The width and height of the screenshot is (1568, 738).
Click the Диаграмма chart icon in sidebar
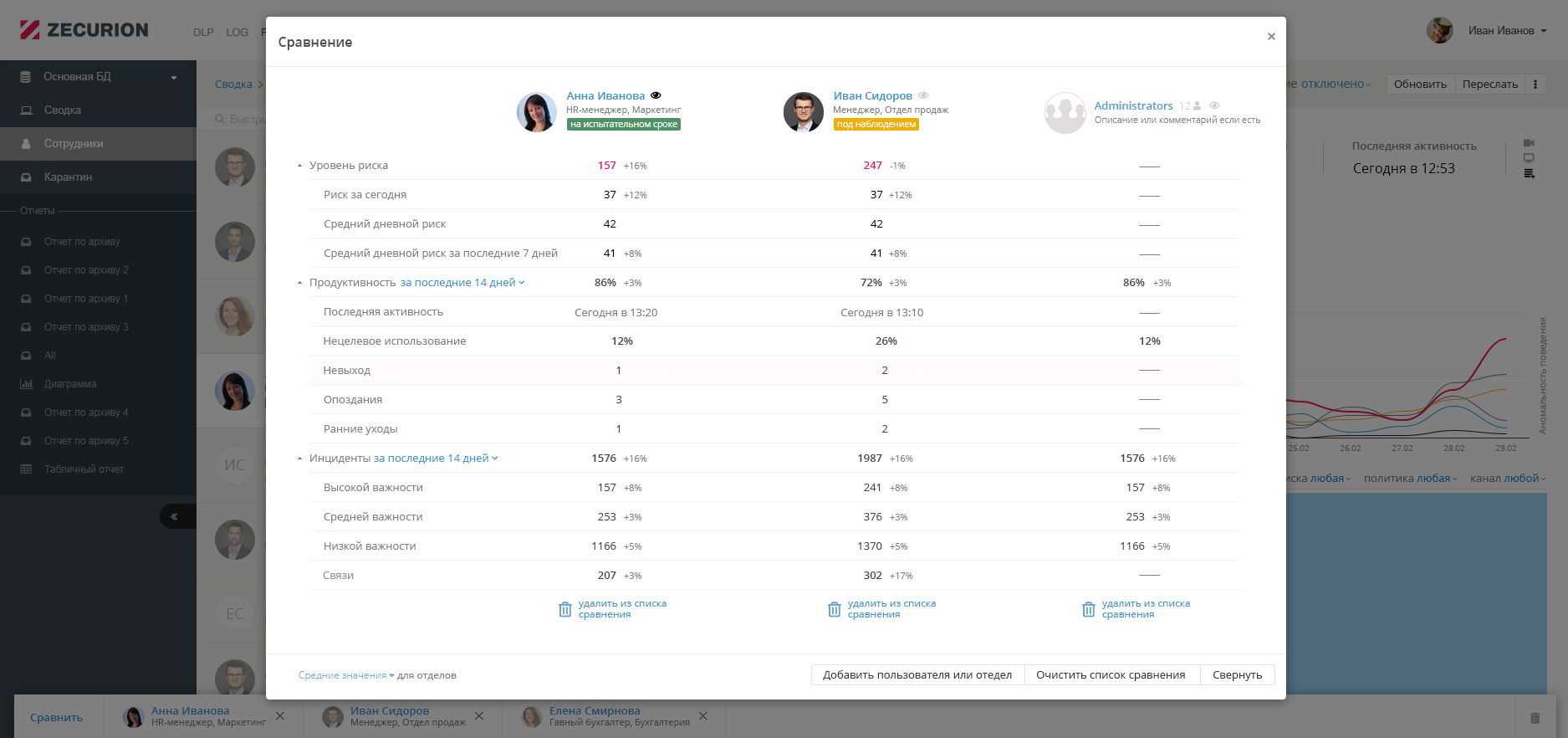point(27,384)
